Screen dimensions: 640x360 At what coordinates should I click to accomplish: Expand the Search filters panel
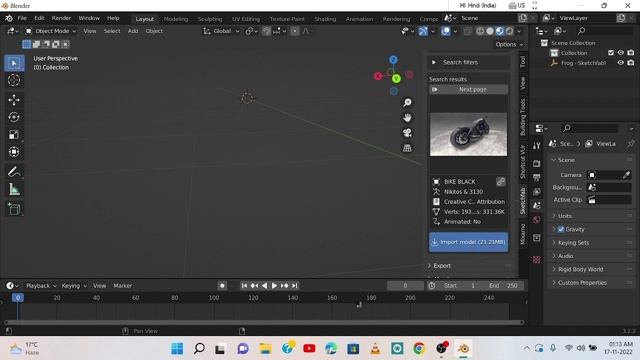(469, 62)
